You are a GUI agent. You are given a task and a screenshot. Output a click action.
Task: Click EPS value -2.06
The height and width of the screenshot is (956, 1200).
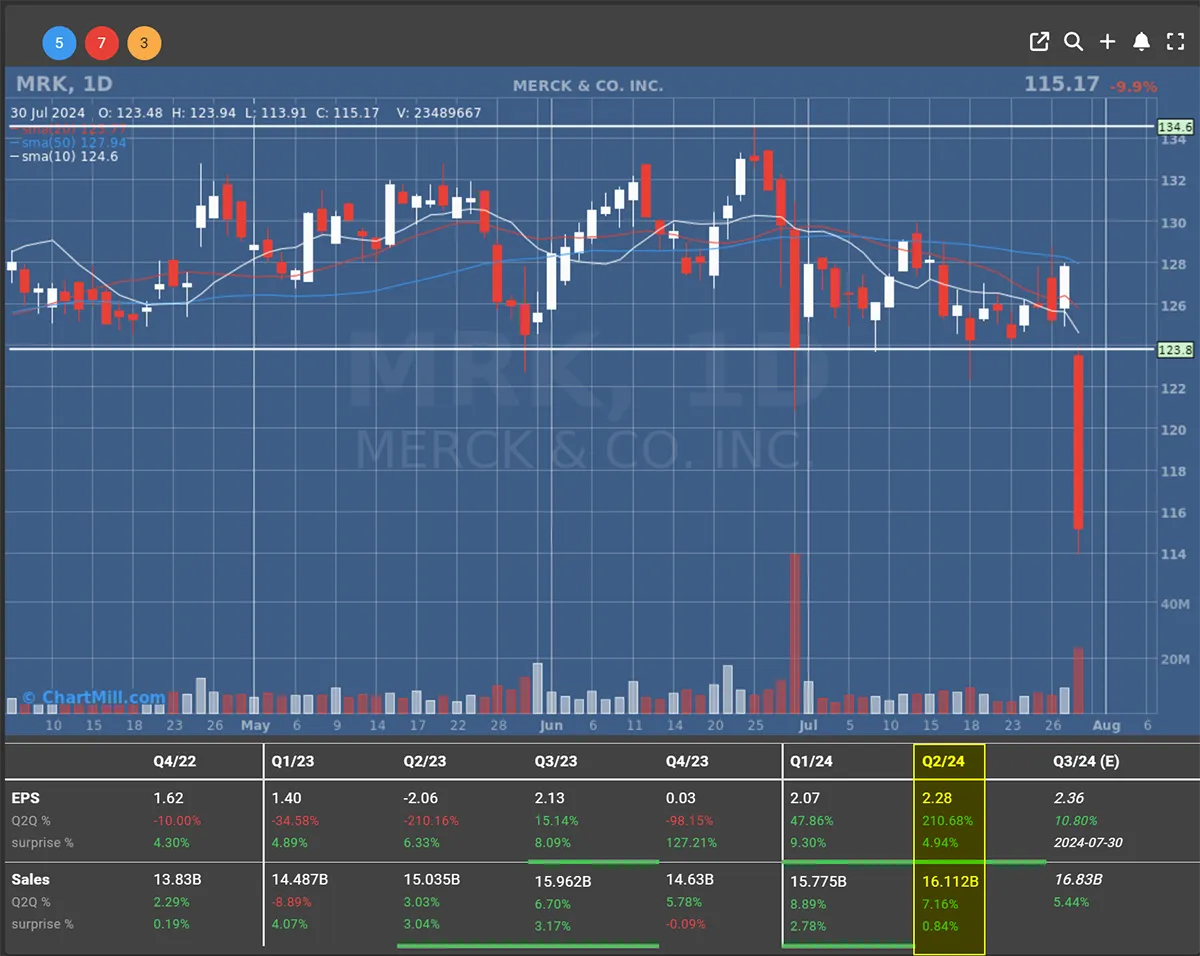421,799
